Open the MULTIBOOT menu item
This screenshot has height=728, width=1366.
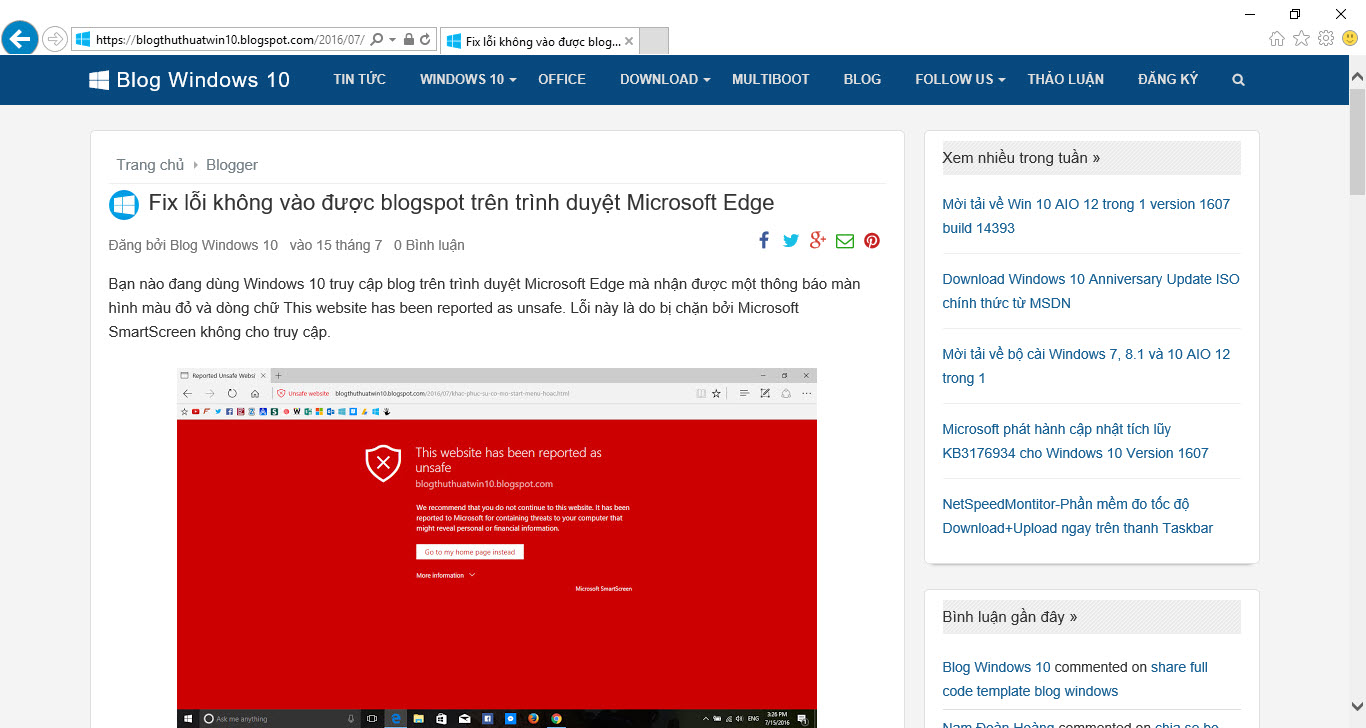pyautogui.click(x=771, y=79)
